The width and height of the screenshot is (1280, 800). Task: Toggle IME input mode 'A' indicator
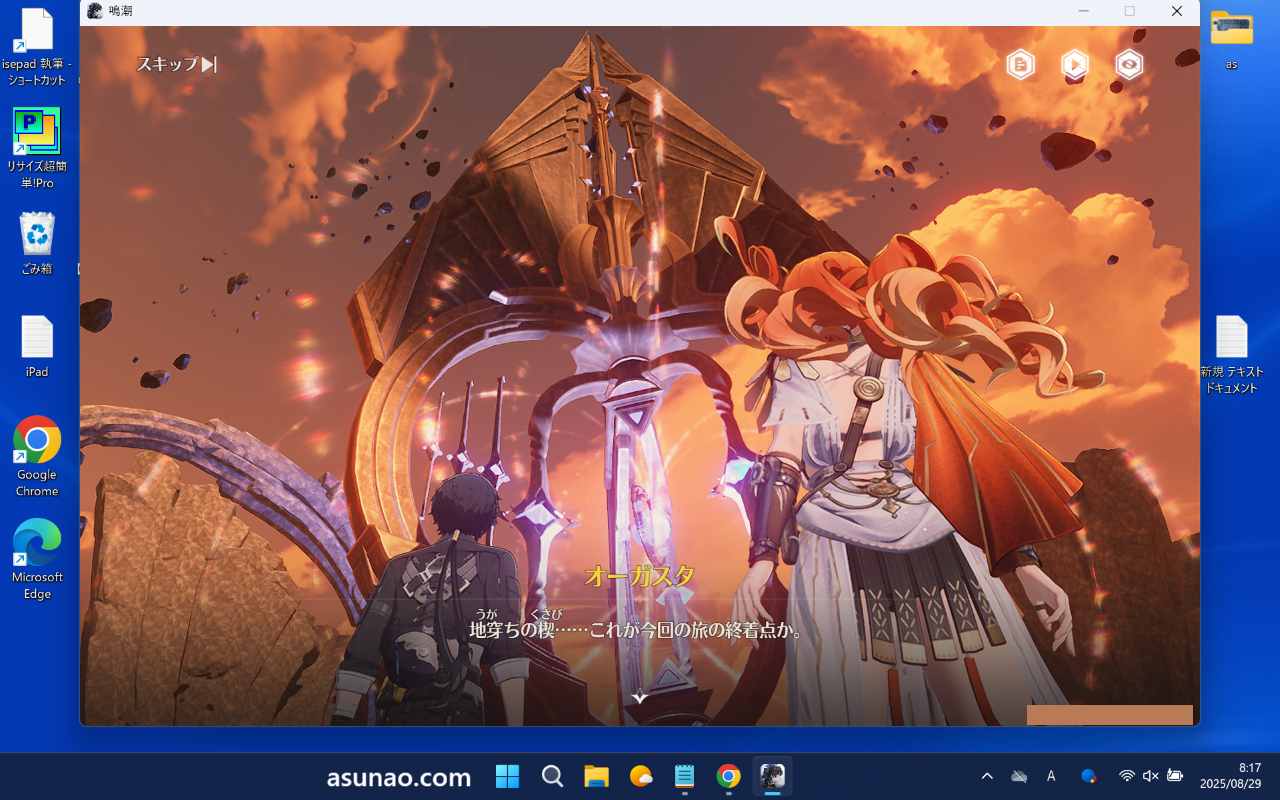(x=1051, y=776)
